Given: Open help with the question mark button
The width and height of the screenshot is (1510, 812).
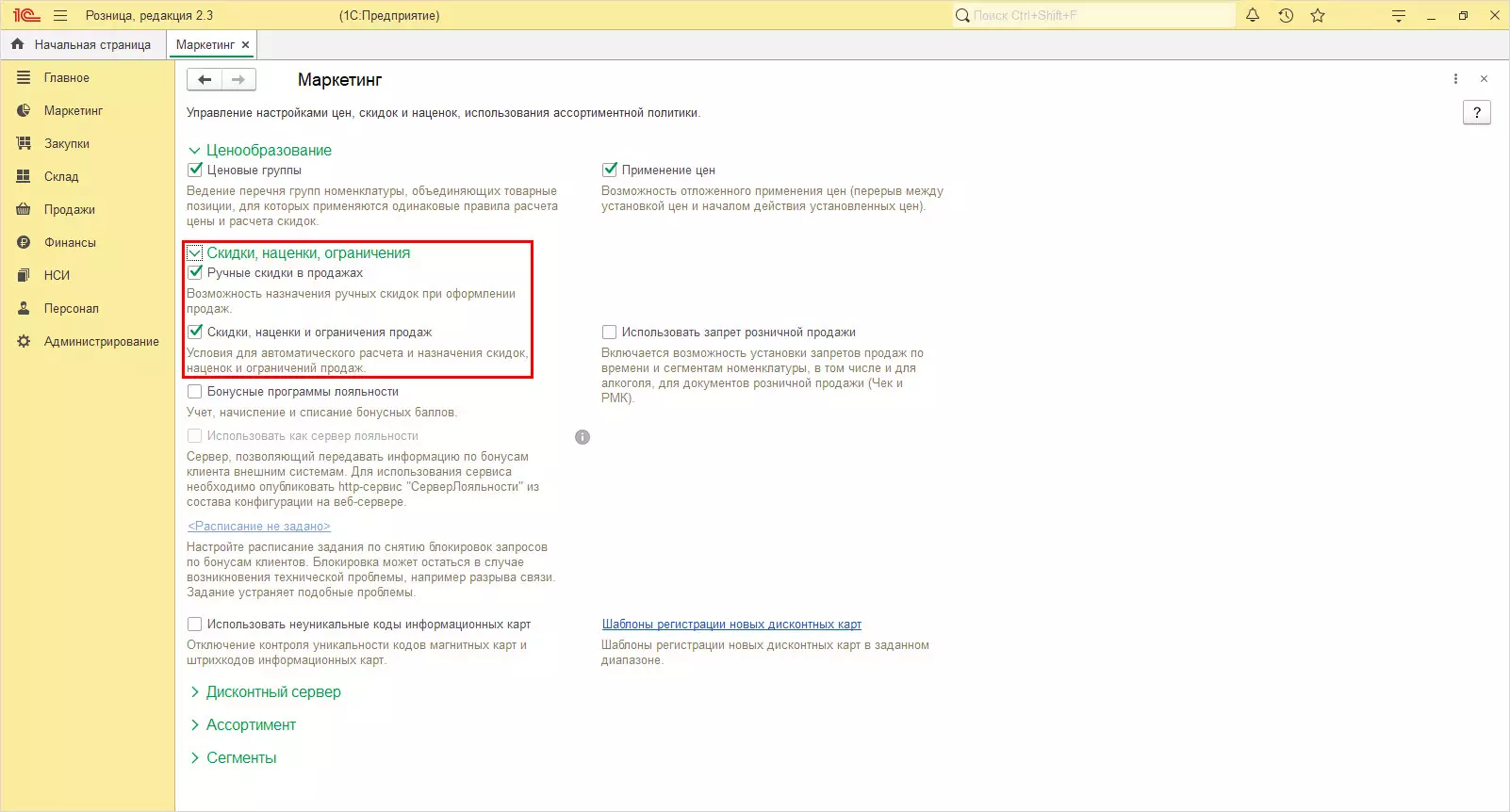Looking at the screenshot, I should point(1477,113).
